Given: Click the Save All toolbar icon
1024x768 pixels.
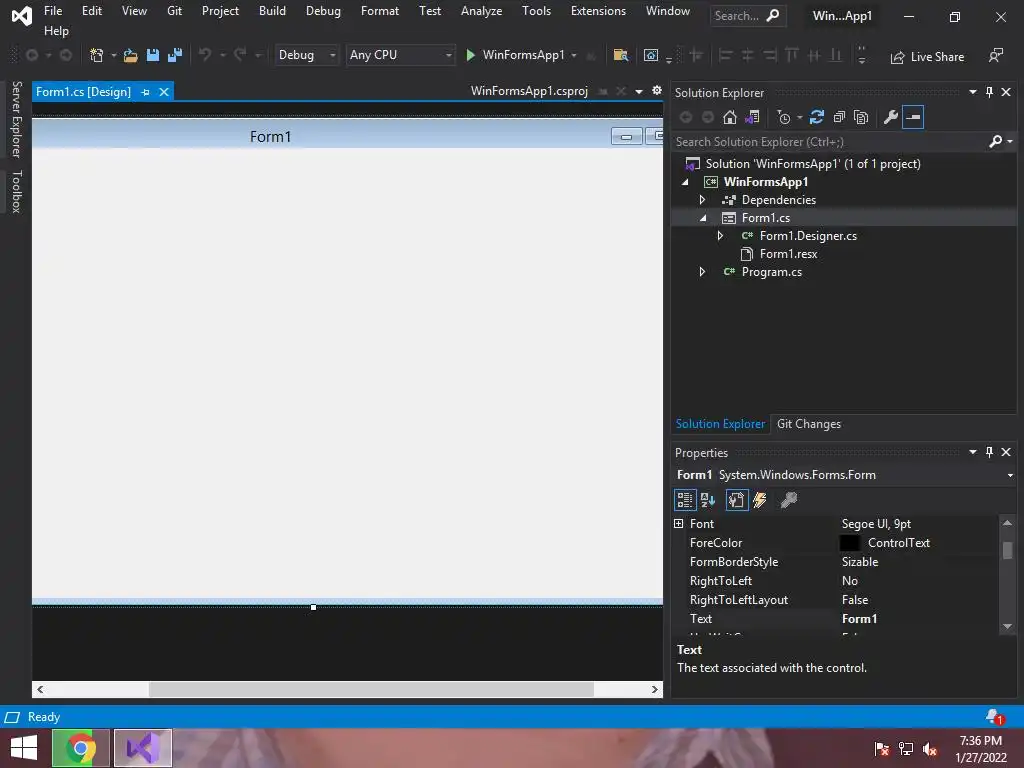Looking at the screenshot, I should (175, 56).
